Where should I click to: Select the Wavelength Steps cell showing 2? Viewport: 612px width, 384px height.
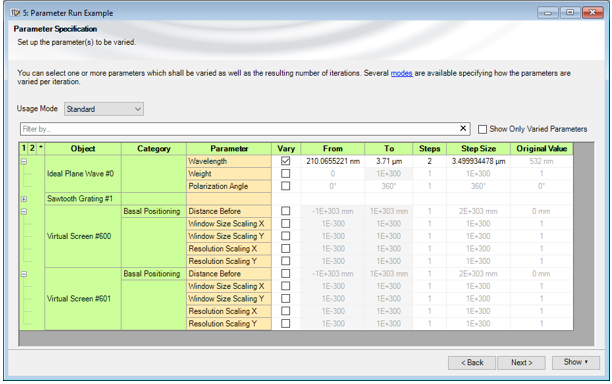(430, 161)
